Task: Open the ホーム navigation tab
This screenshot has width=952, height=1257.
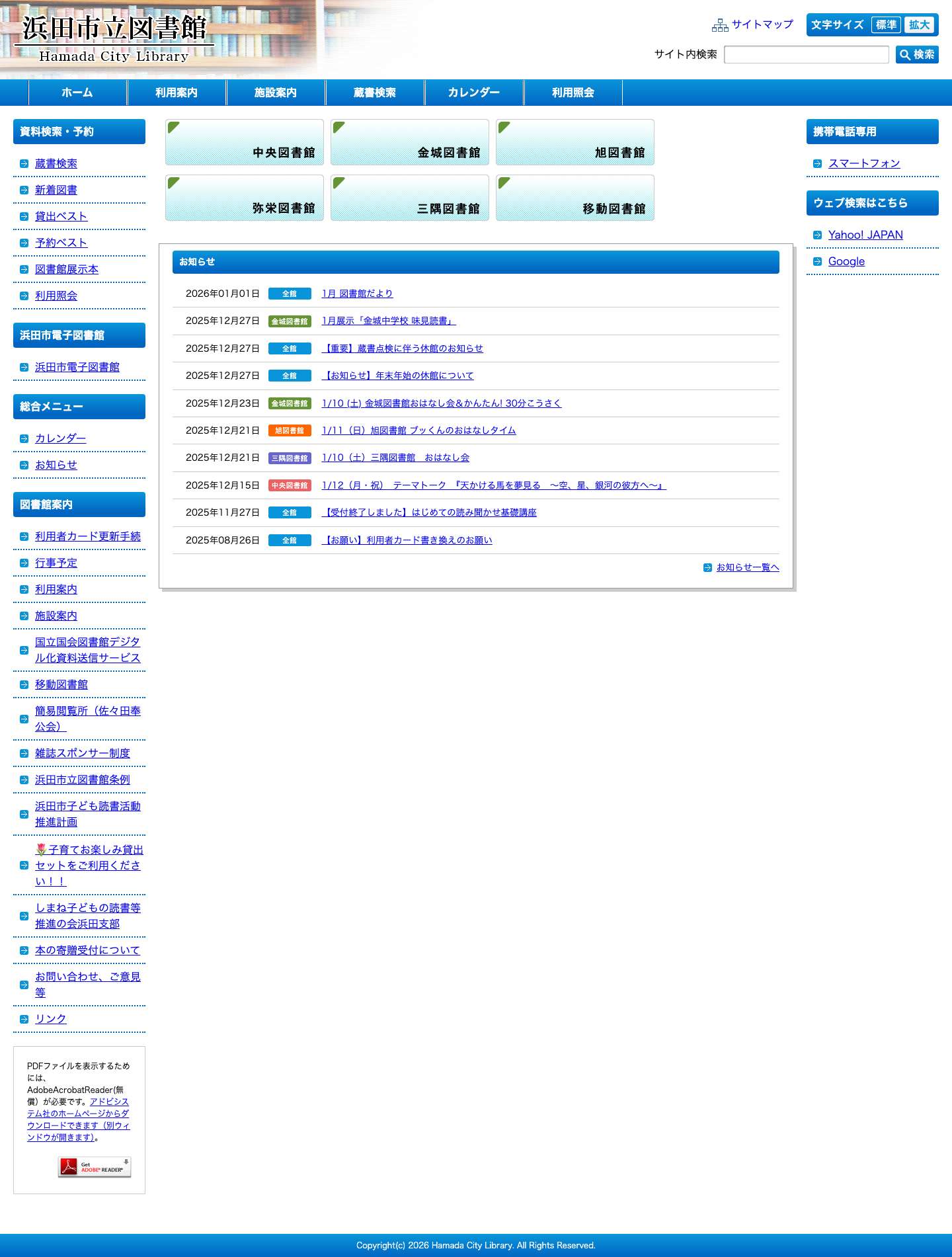Action: click(x=77, y=93)
